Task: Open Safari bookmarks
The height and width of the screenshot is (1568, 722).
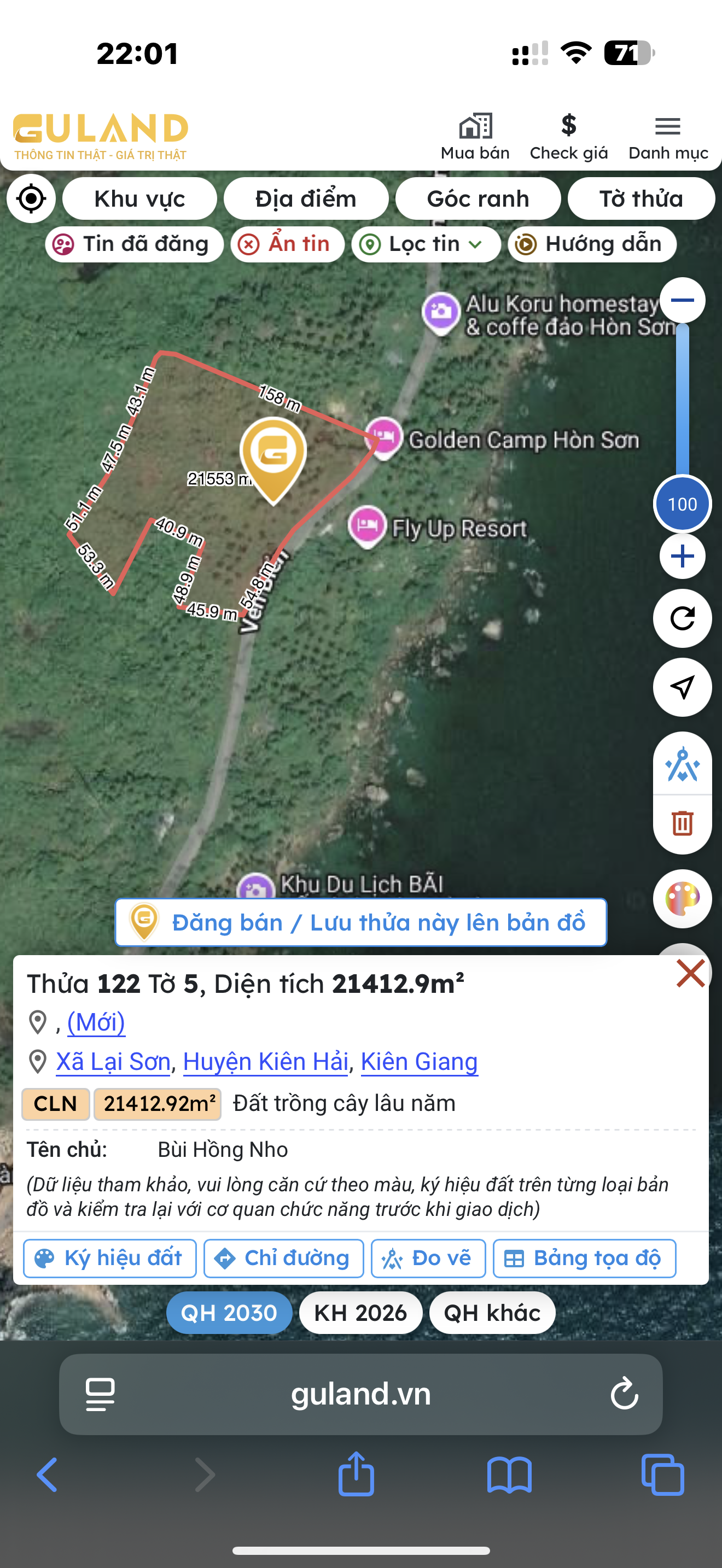Action: (x=510, y=1475)
